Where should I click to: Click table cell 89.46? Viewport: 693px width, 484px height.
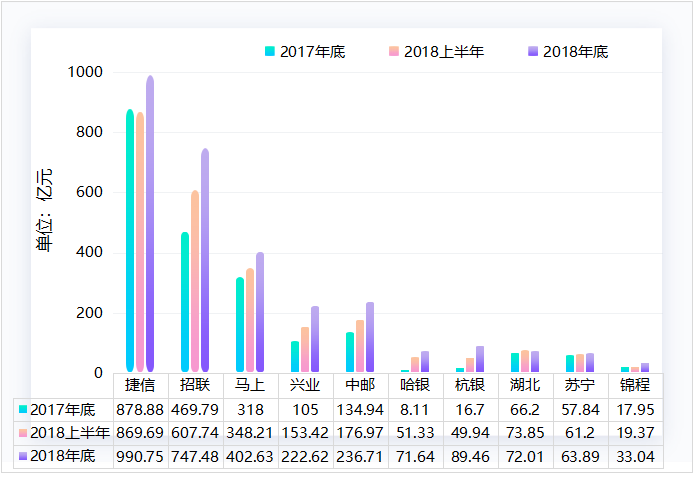coord(470,456)
